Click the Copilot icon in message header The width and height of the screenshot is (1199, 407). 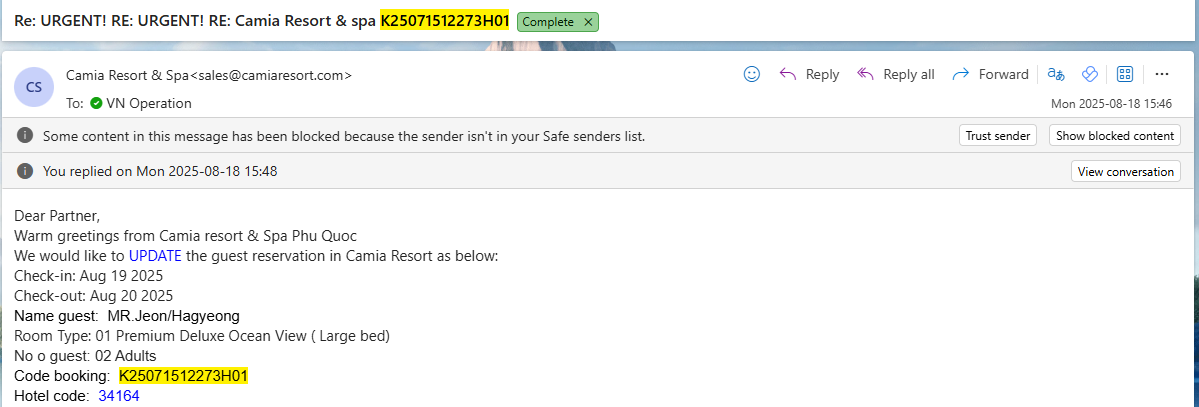1090,74
